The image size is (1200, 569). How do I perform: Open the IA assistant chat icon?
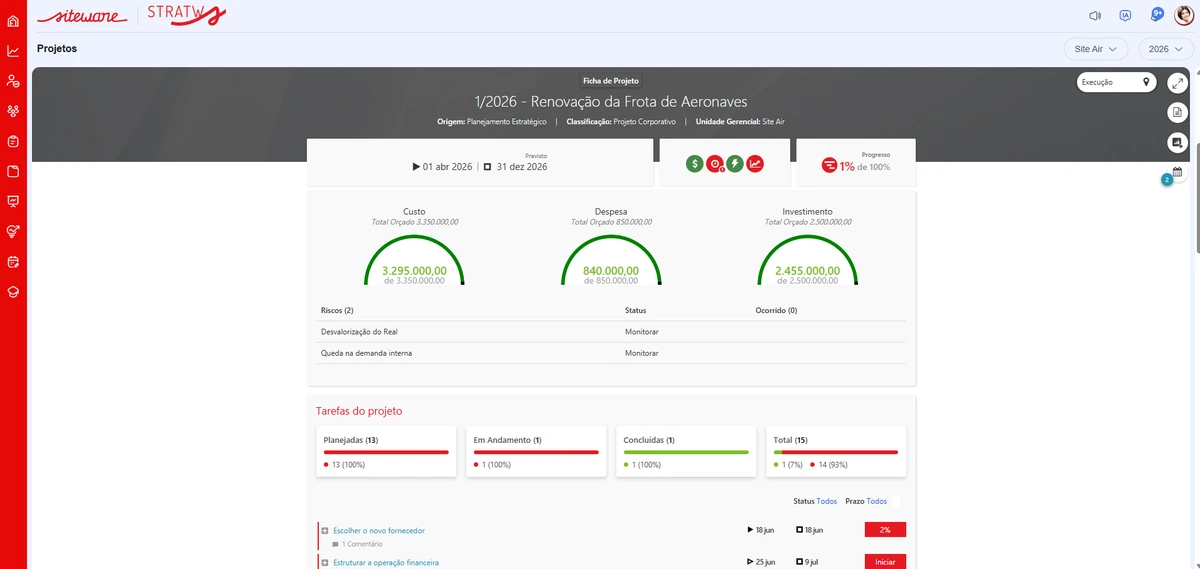(1125, 15)
